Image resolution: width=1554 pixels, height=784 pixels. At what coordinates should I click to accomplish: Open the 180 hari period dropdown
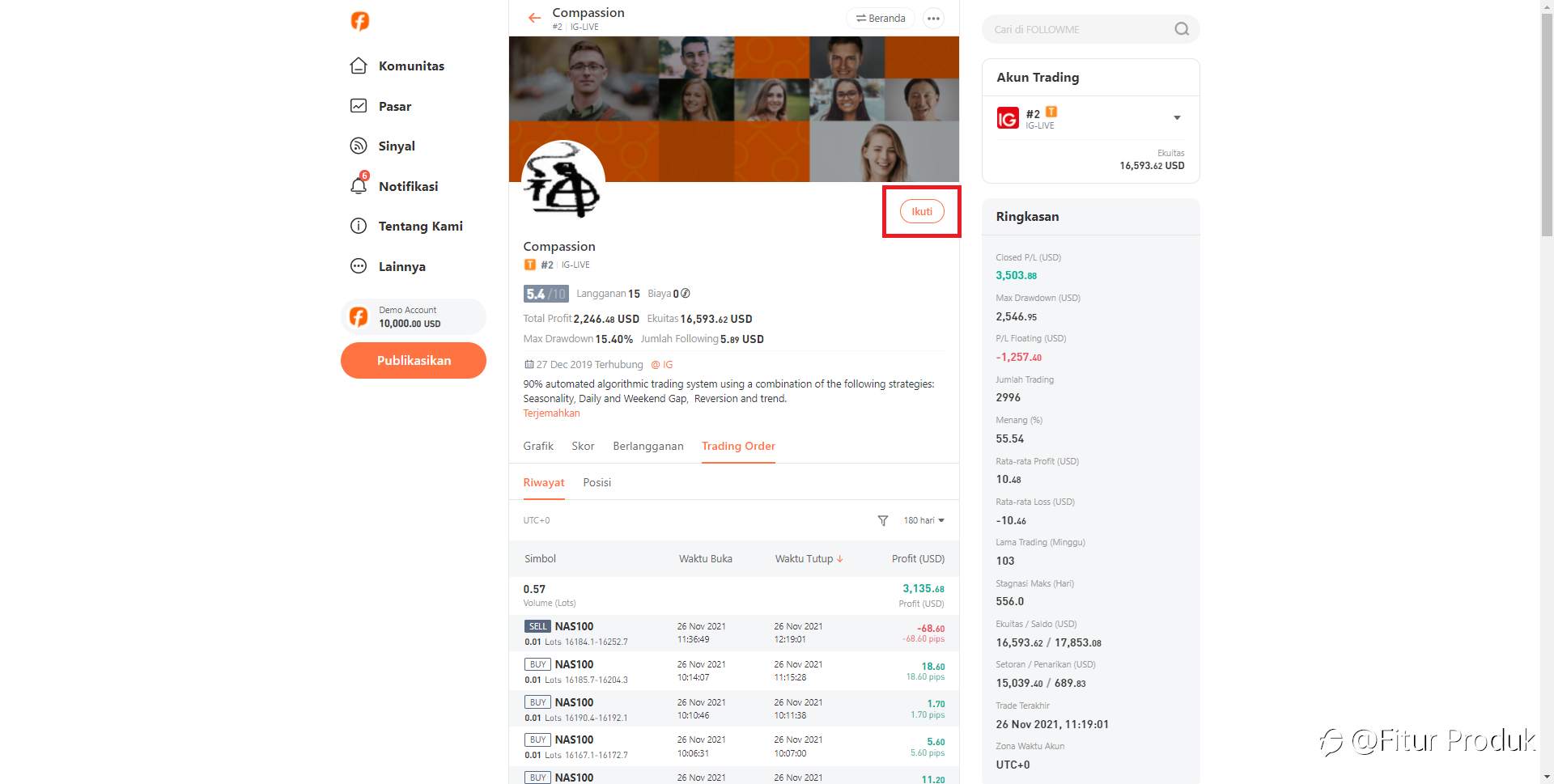pos(923,520)
